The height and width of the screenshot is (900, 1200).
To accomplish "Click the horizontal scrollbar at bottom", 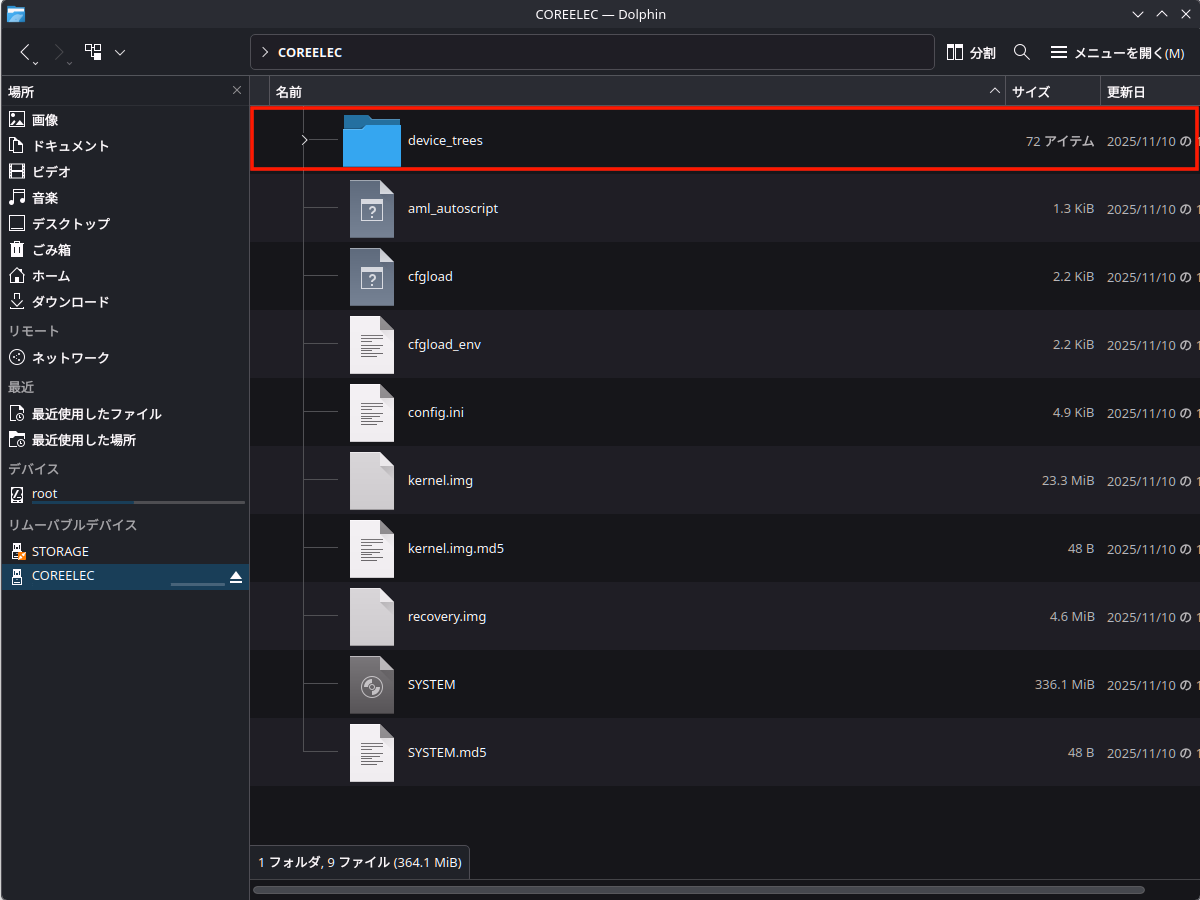I will pyautogui.click(x=699, y=890).
